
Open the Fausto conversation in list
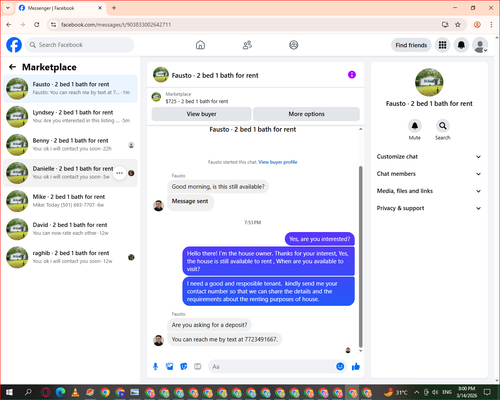(70, 89)
